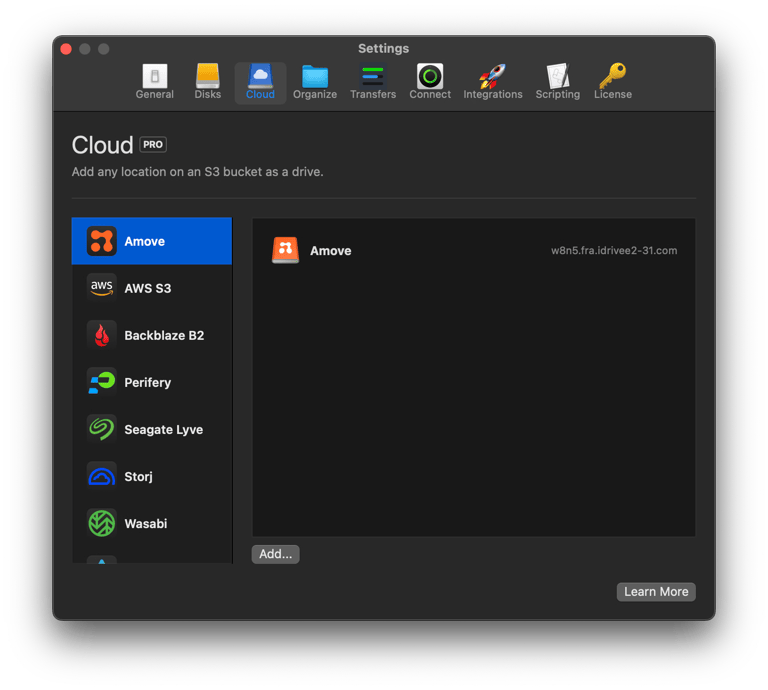Open the Connect settings icon
Image resolution: width=768 pixels, height=690 pixels.
click(430, 77)
